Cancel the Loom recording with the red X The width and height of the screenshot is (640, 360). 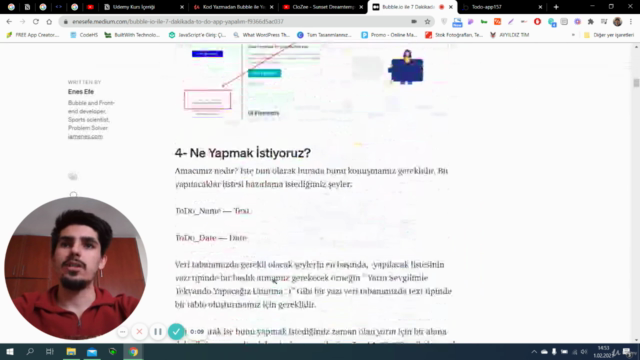(139, 331)
